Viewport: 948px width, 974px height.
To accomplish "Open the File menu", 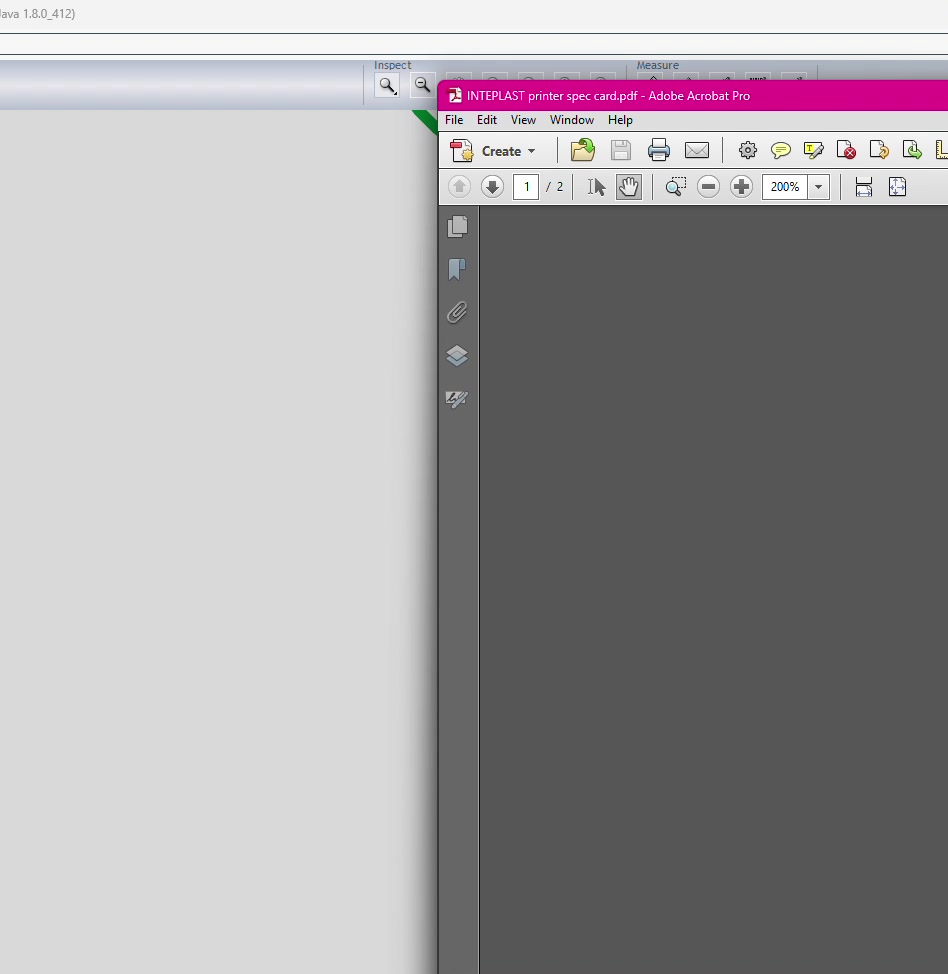I will pyautogui.click(x=454, y=120).
